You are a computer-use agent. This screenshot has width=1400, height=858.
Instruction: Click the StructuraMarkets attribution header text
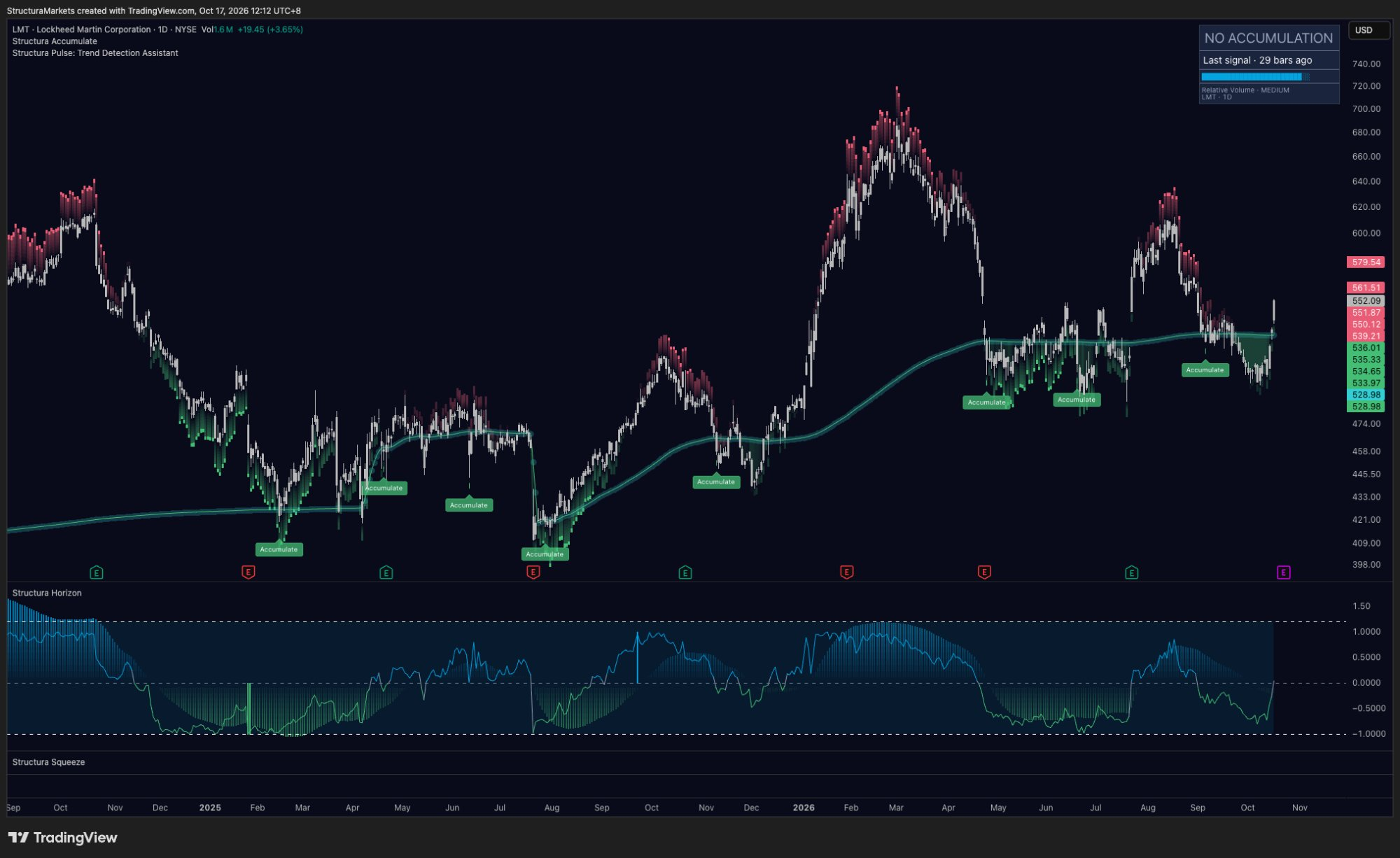(x=154, y=10)
